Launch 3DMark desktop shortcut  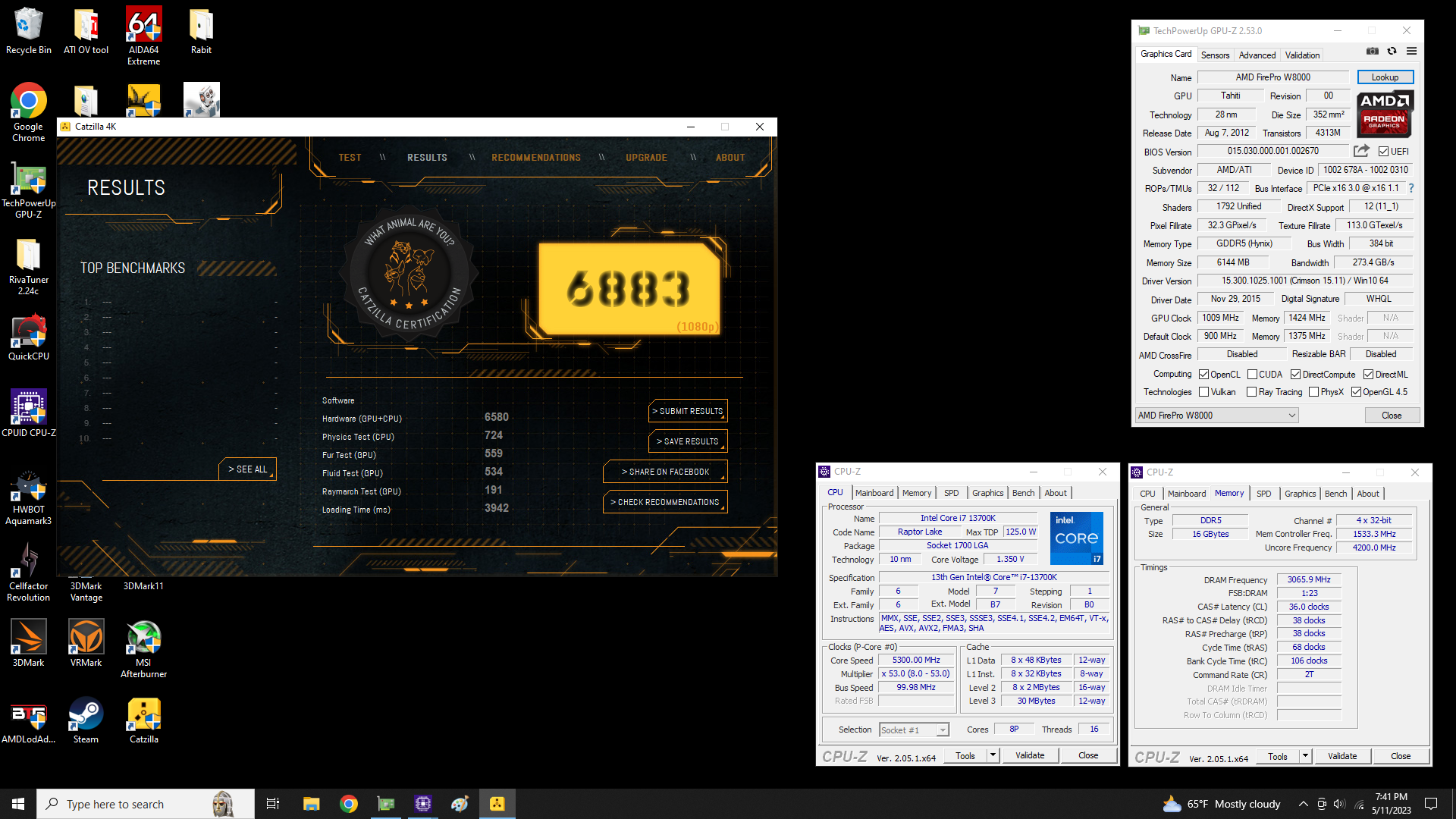click(28, 643)
